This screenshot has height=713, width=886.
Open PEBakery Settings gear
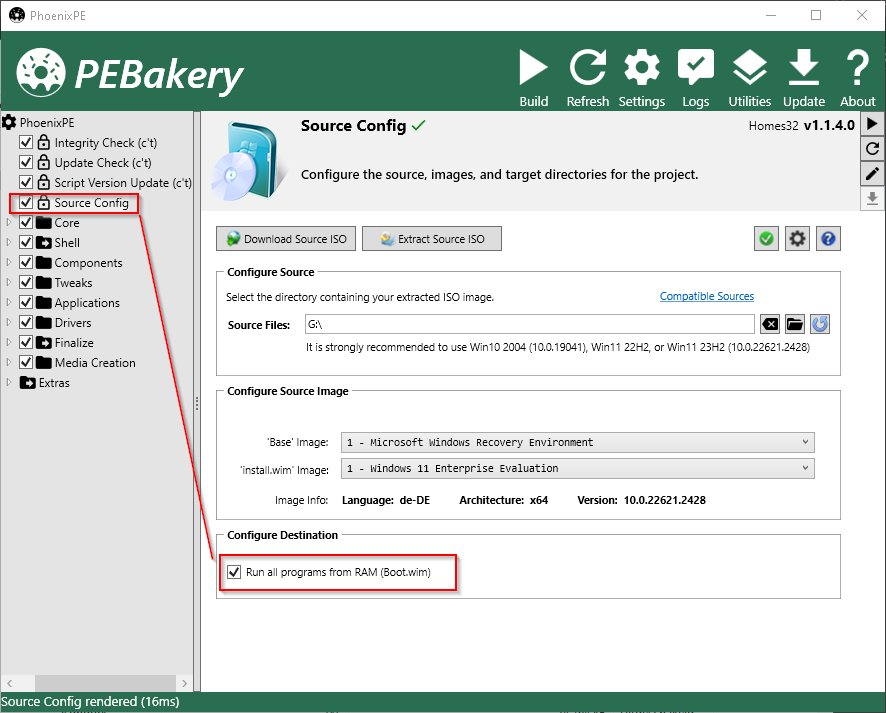click(641, 77)
